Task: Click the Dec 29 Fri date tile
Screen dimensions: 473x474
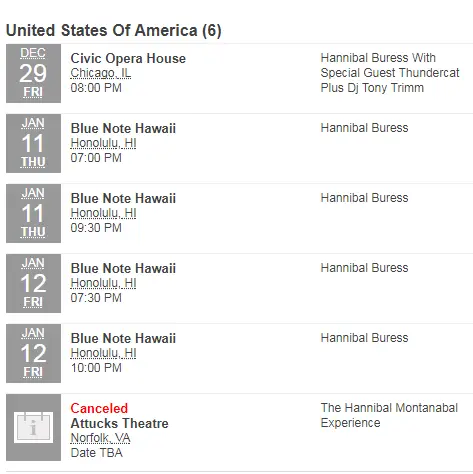Action: click(33, 73)
